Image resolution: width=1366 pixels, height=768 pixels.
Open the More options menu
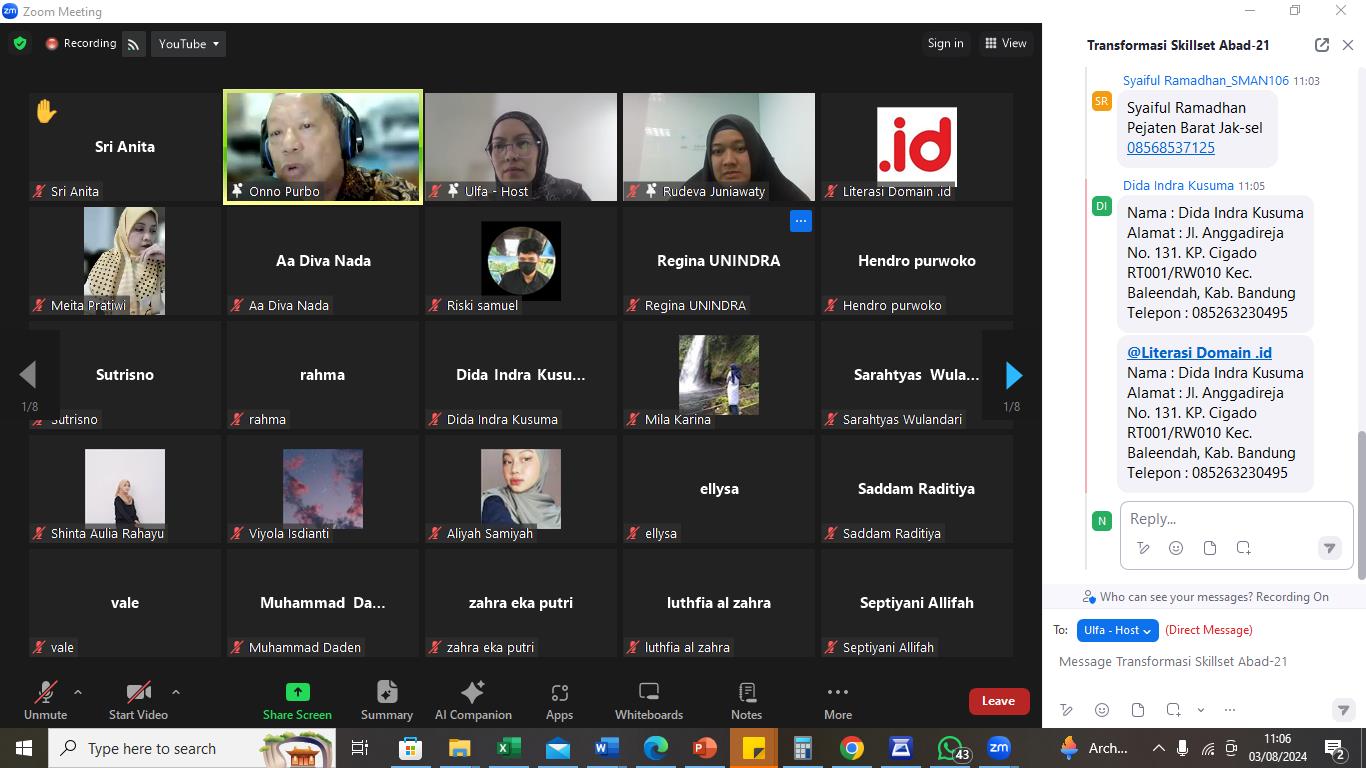click(837, 700)
